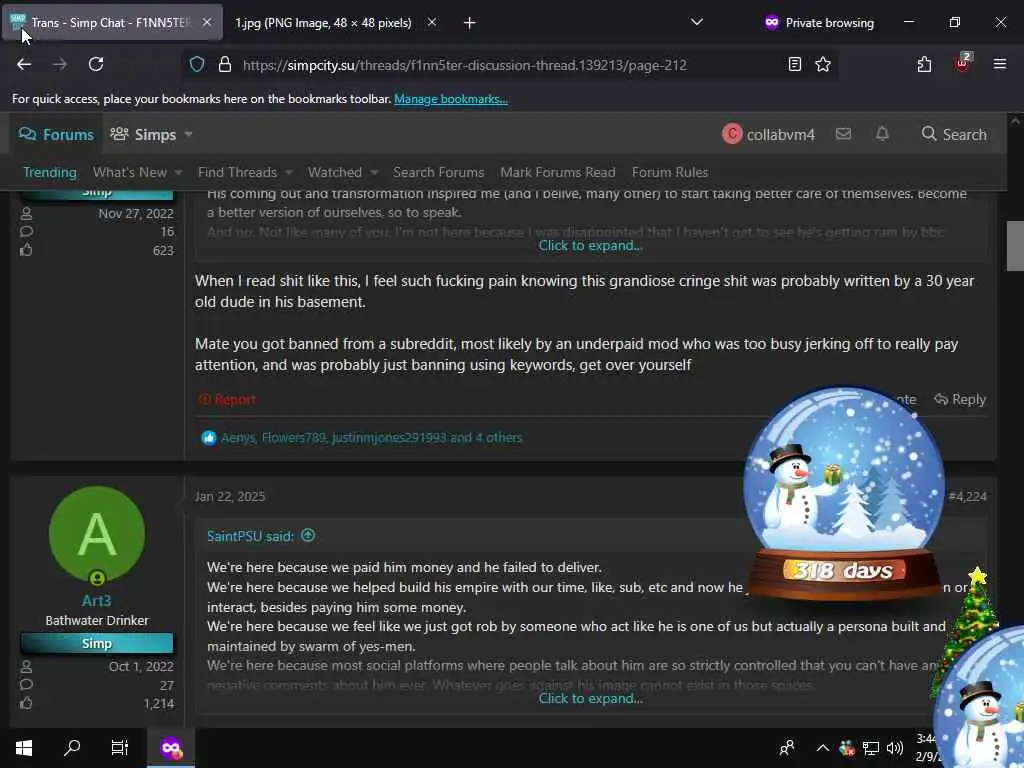Click Manage bookmarks link
The height and width of the screenshot is (768, 1024).
click(451, 99)
